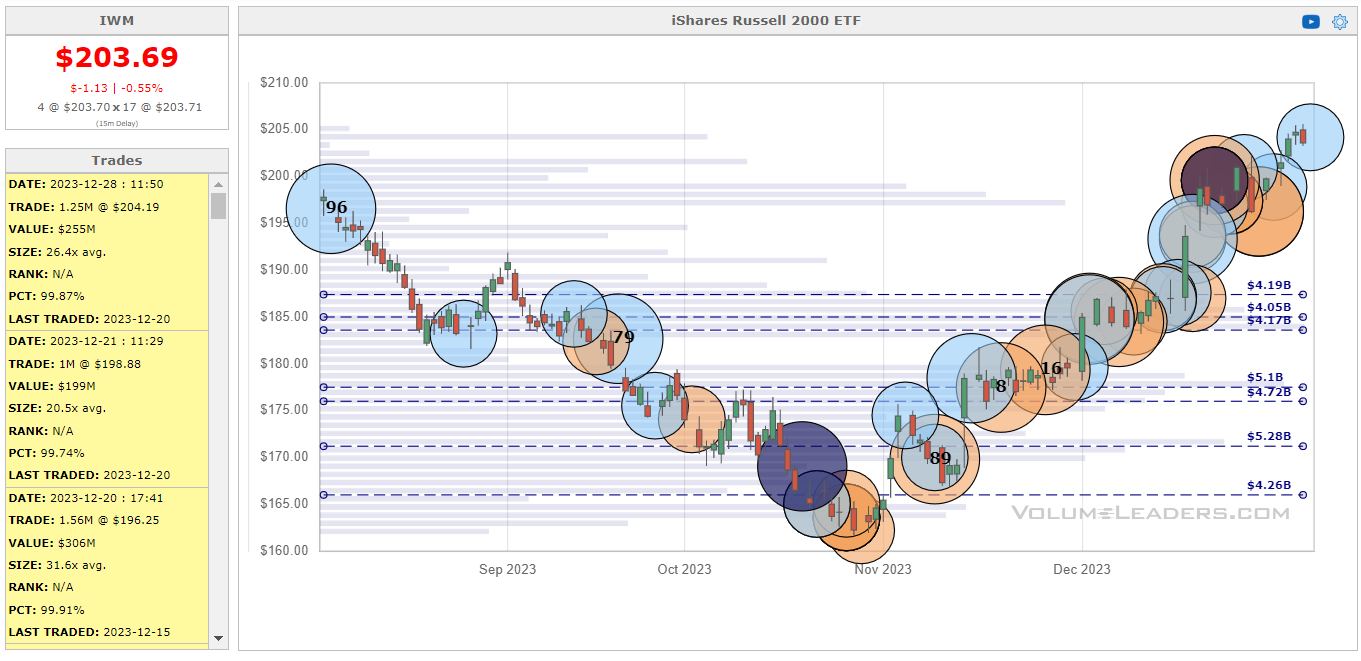Click TRADE: 1M @ $198.88 row

pyautogui.click(x=107, y=364)
